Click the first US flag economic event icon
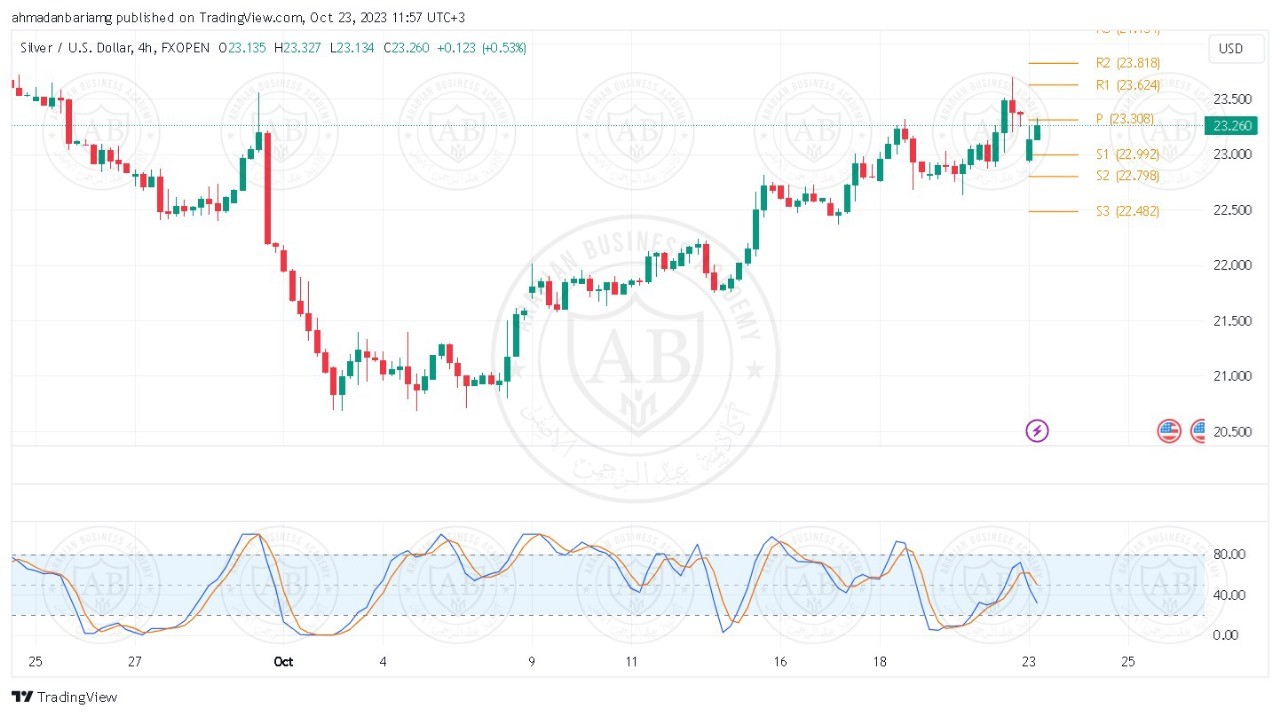Image resolution: width=1280 pixels, height=716 pixels. [1169, 431]
